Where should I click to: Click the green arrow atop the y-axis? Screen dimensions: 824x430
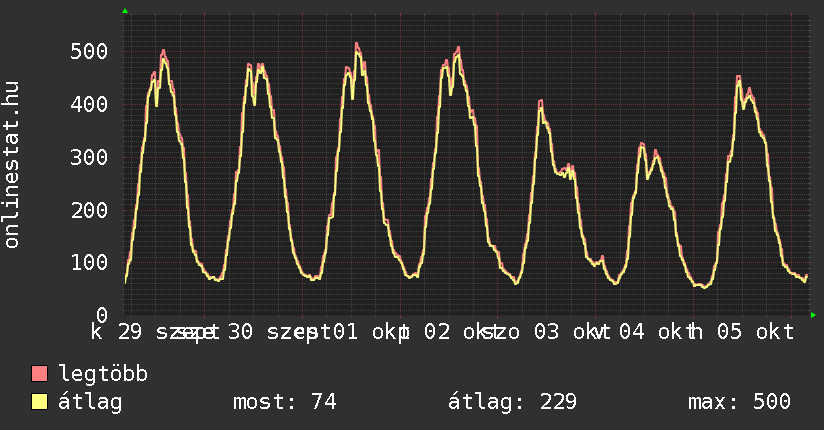coord(125,11)
